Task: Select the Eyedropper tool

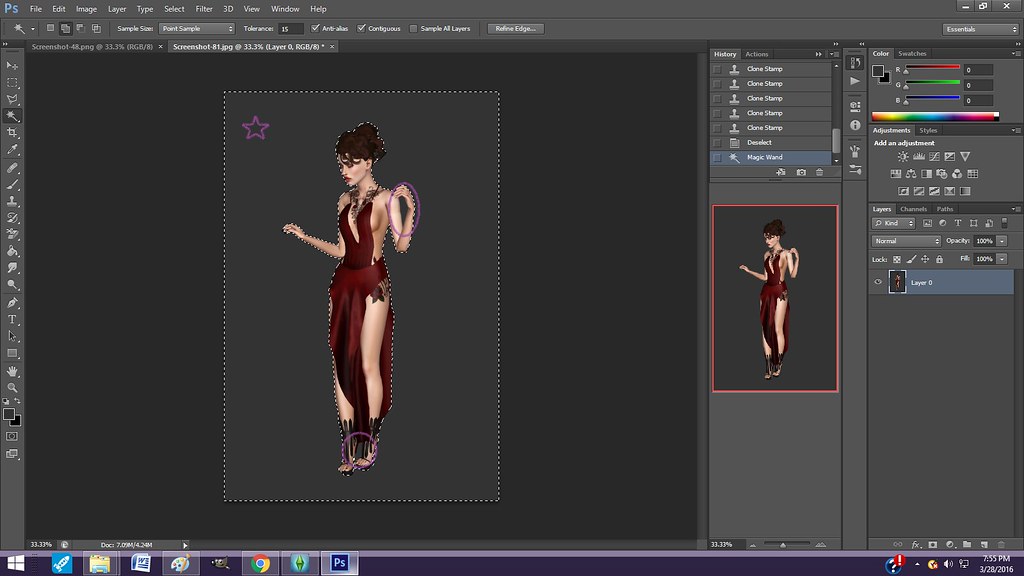Action: click(13, 149)
